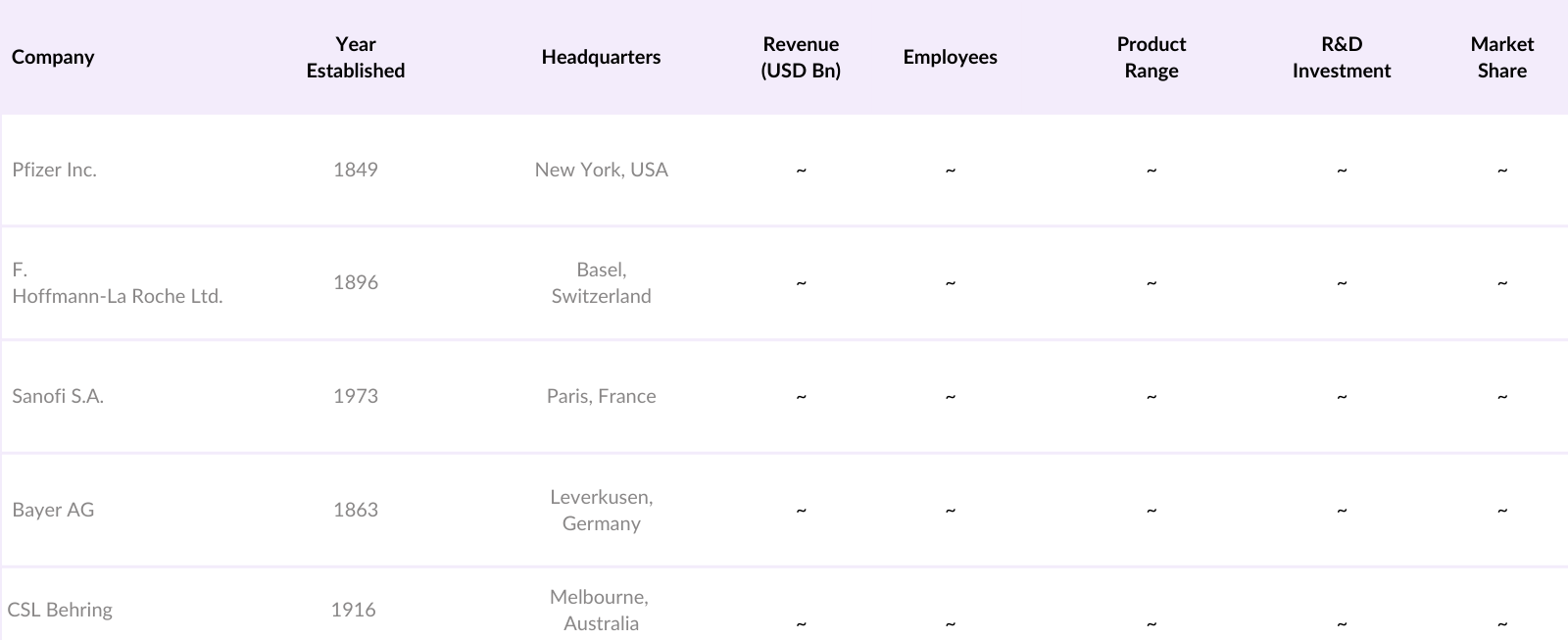Click the Revenue (USD Bn) header

coord(801,57)
